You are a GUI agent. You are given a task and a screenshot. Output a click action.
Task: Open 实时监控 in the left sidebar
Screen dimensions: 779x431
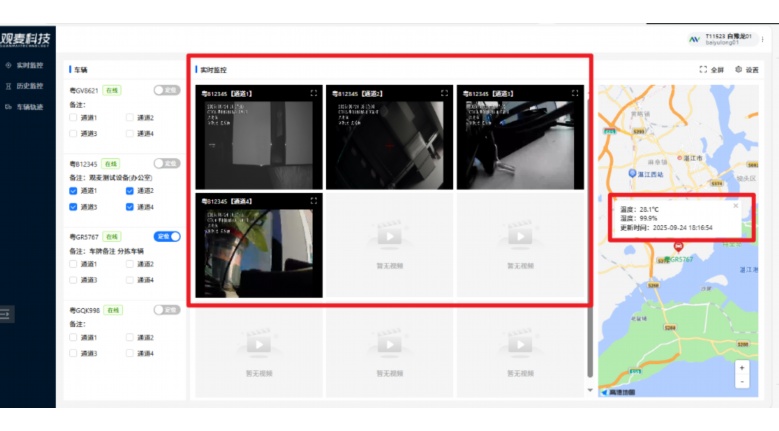click(29, 65)
